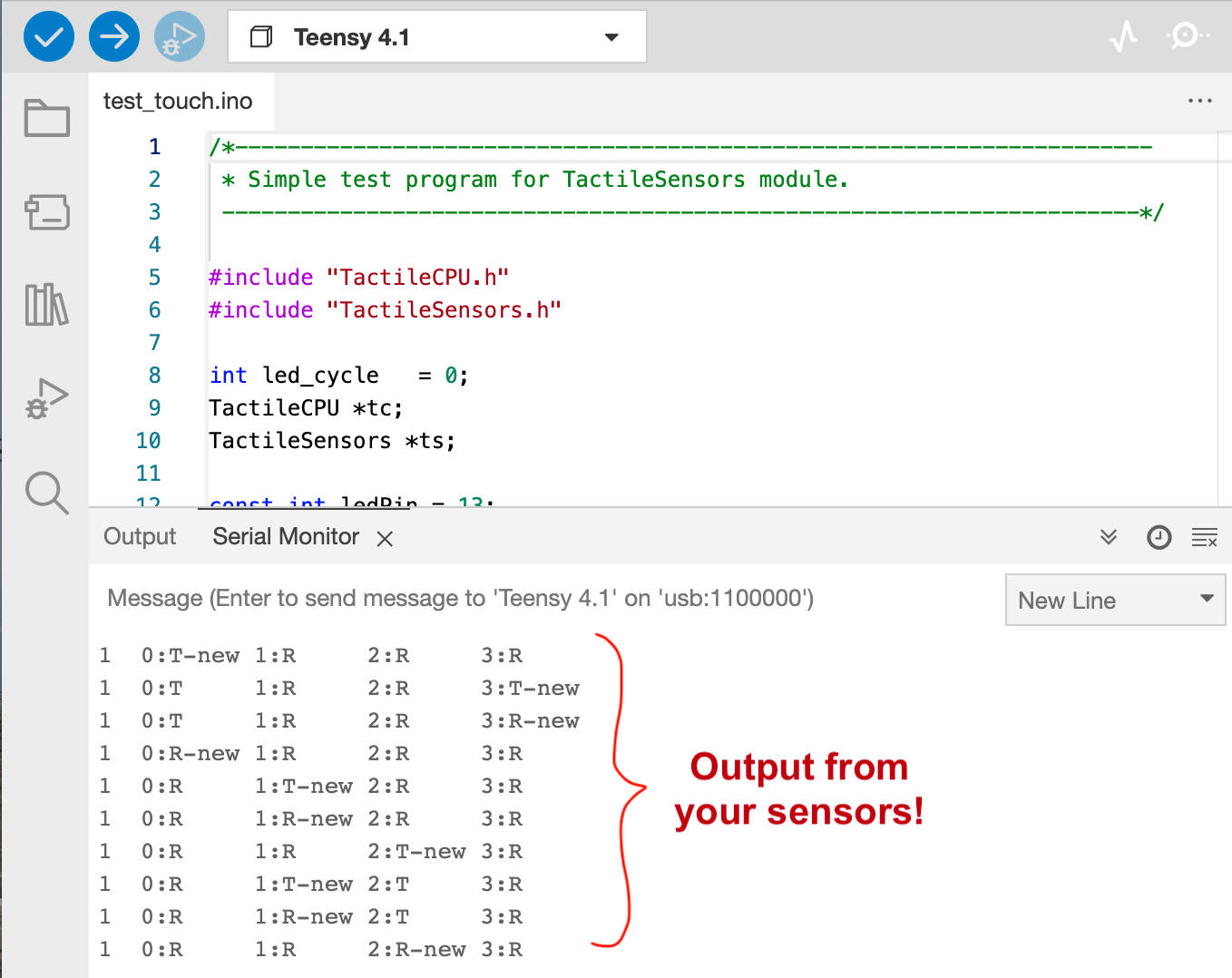Open the Serial Plotter
This screenshot has width=1232, height=978.
tap(1123, 37)
